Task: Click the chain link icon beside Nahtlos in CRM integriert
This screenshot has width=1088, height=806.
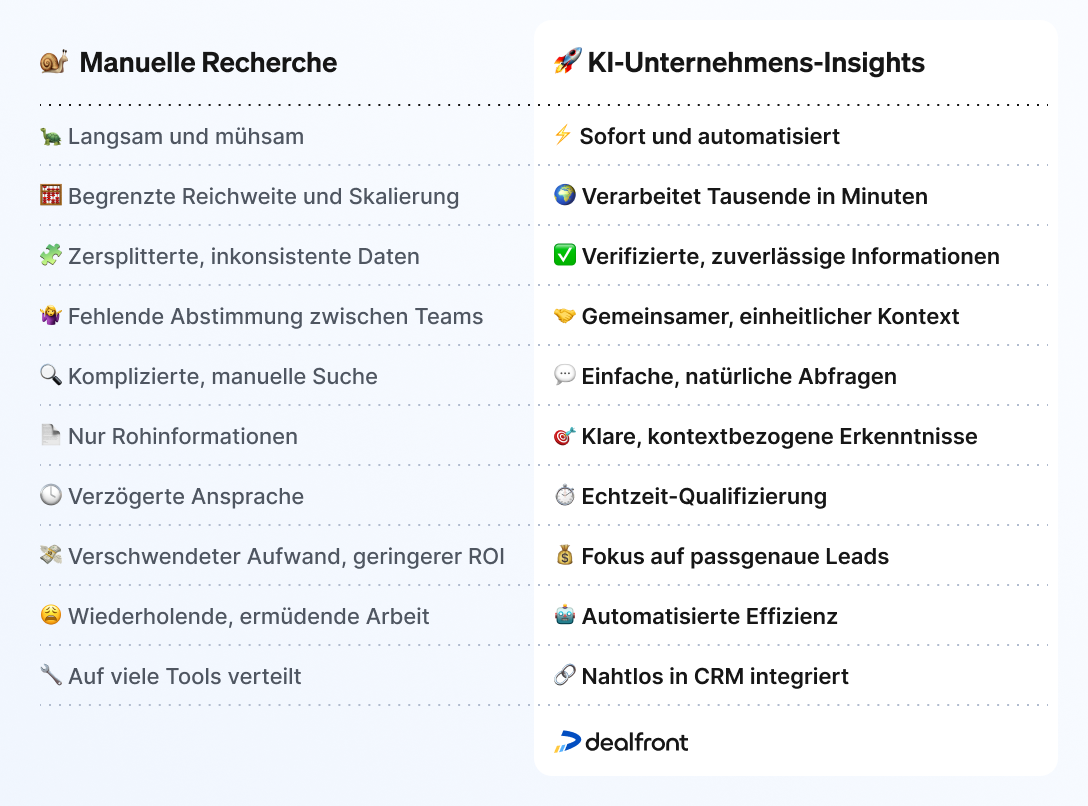Action: (565, 675)
